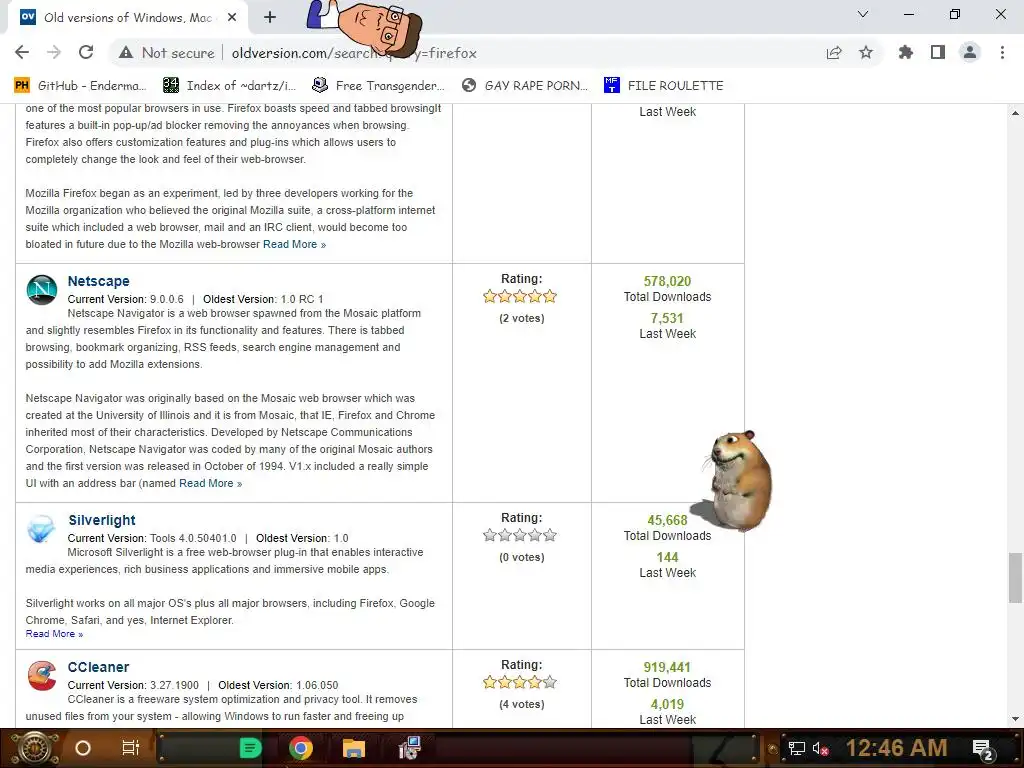This screenshot has width=1024, height=768.
Task: Open File Explorer from the taskbar
Action: [x=354, y=748]
